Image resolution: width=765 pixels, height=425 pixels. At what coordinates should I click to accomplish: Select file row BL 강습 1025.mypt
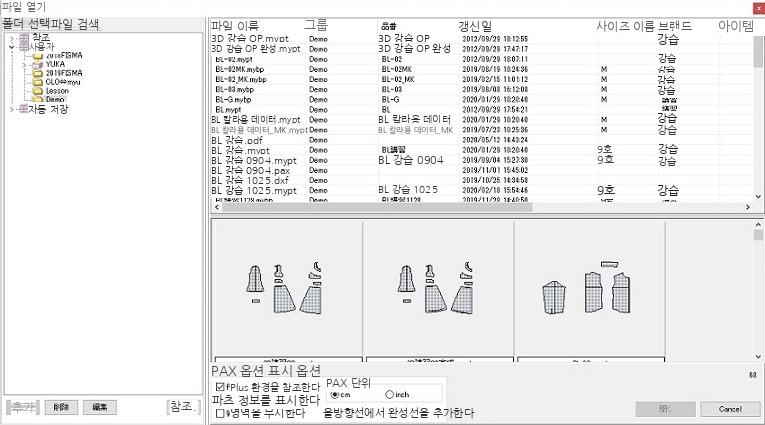pyautogui.click(x=482, y=190)
